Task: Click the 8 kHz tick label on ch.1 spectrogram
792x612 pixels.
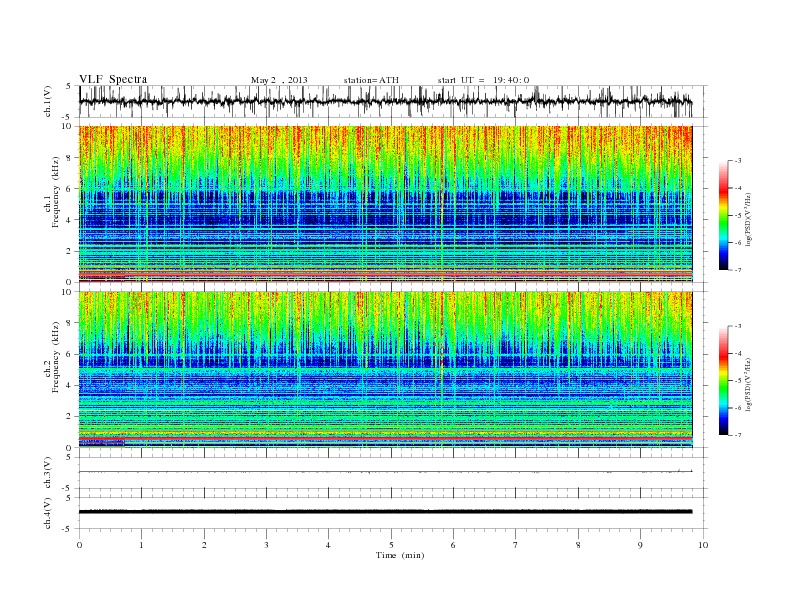Action: point(69,158)
